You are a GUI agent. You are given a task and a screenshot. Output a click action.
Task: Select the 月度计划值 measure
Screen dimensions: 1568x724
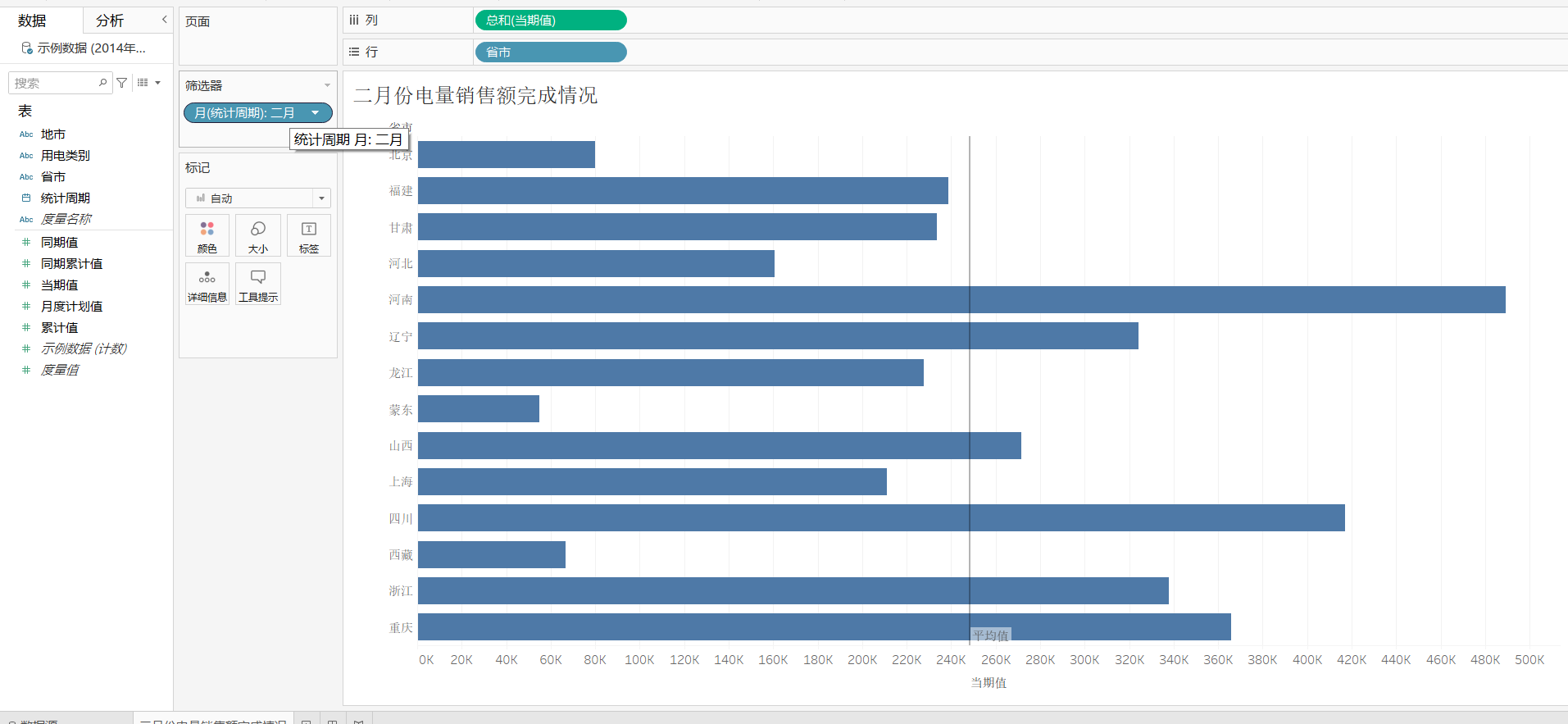click(72, 307)
